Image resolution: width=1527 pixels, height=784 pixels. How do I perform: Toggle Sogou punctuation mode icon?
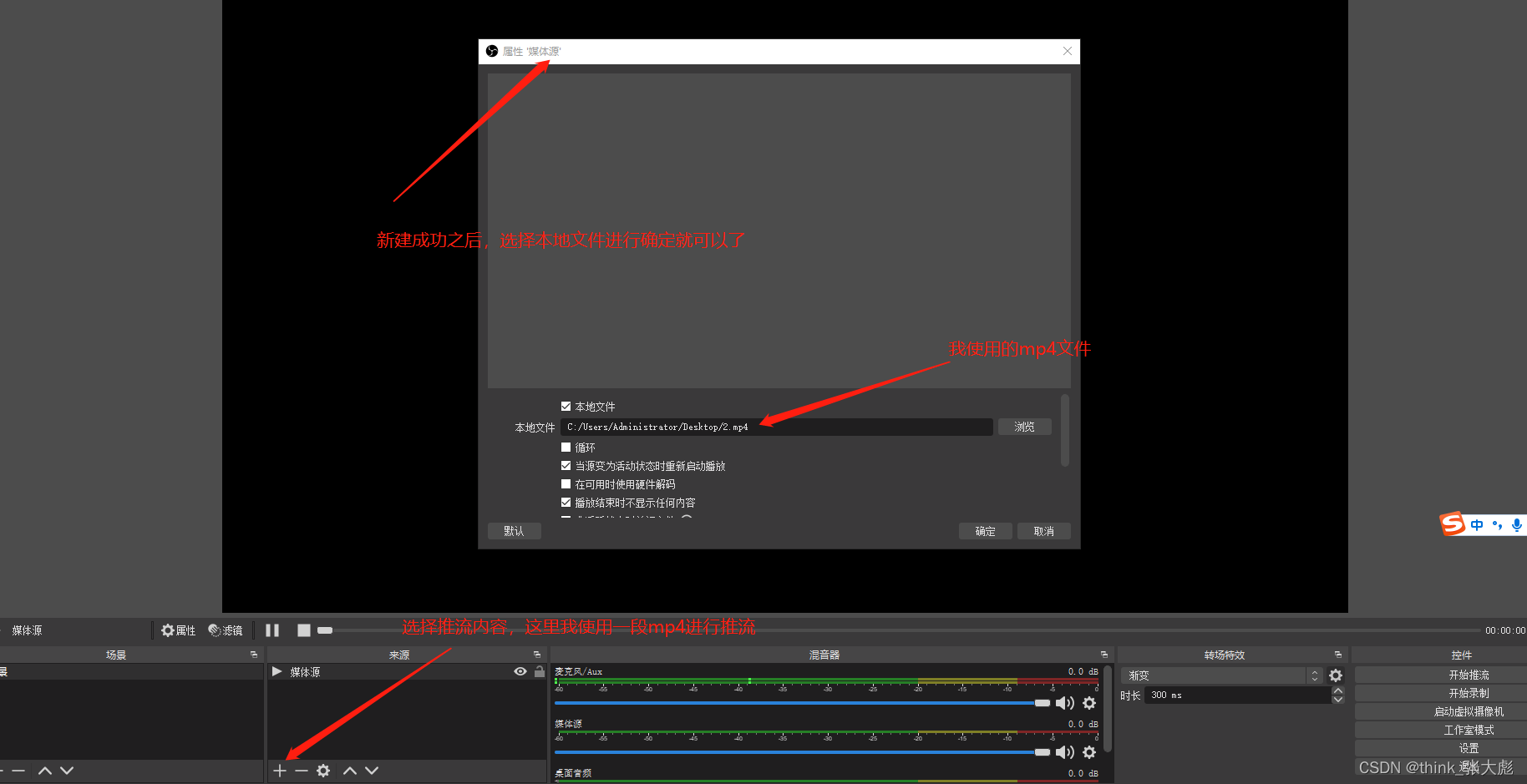(x=1497, y=525)
